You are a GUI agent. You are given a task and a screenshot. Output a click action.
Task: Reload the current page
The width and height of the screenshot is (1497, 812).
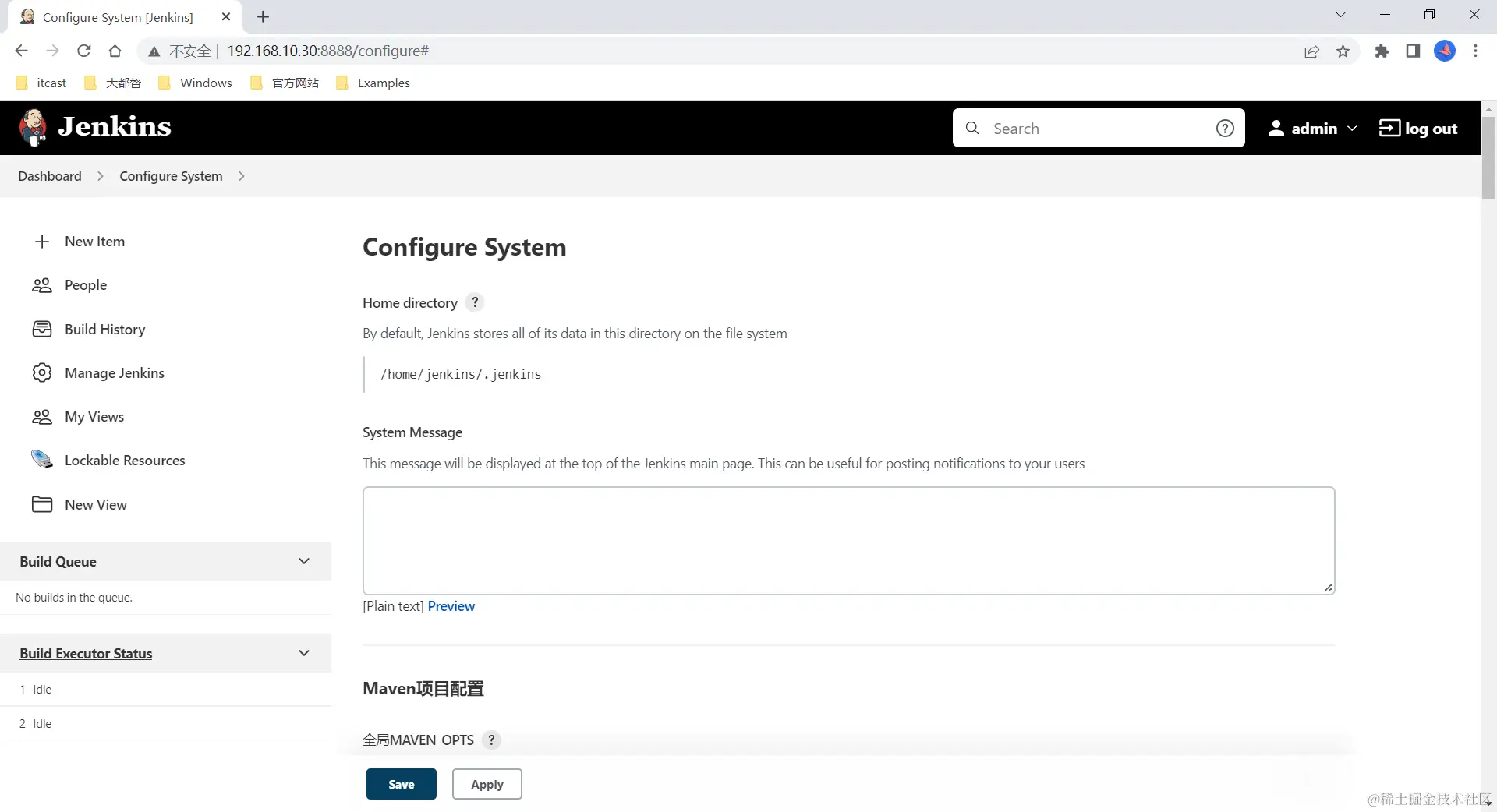click(83, 51)
